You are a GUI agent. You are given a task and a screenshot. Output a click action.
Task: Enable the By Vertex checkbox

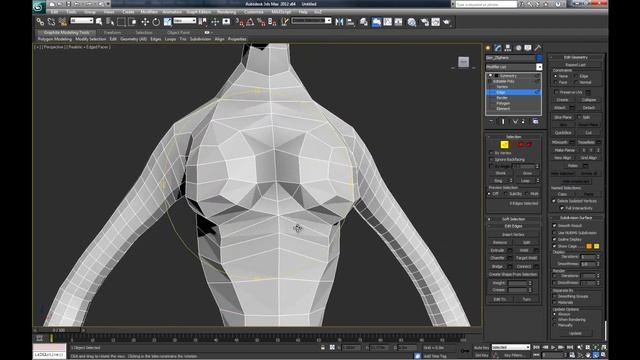click(x=491, y=153)
